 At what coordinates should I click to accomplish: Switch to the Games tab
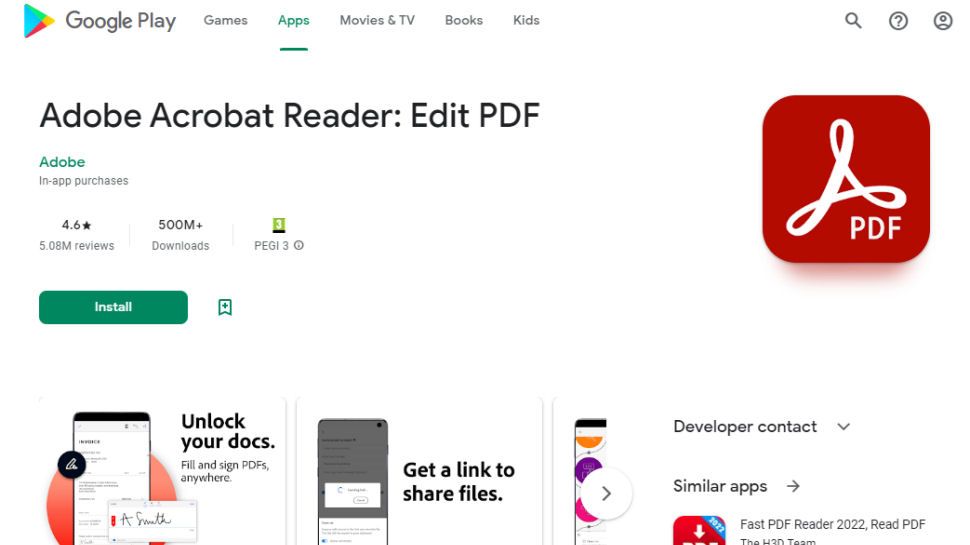[x=226, y=20]
